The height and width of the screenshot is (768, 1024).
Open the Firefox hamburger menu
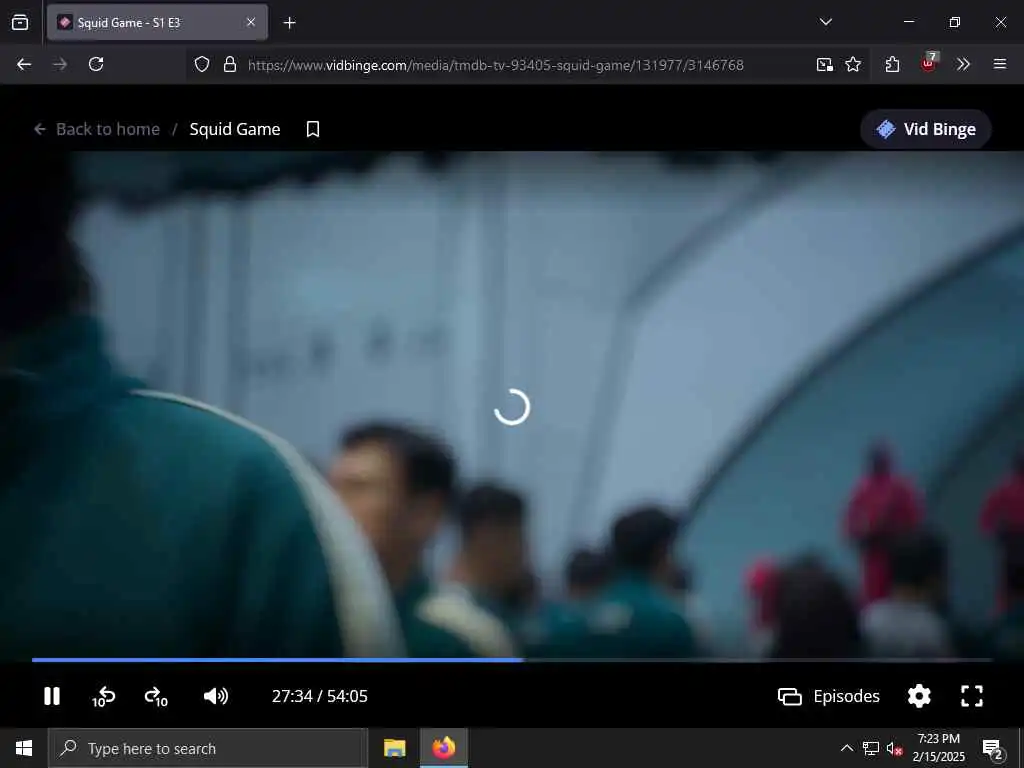pos(1000,64)
